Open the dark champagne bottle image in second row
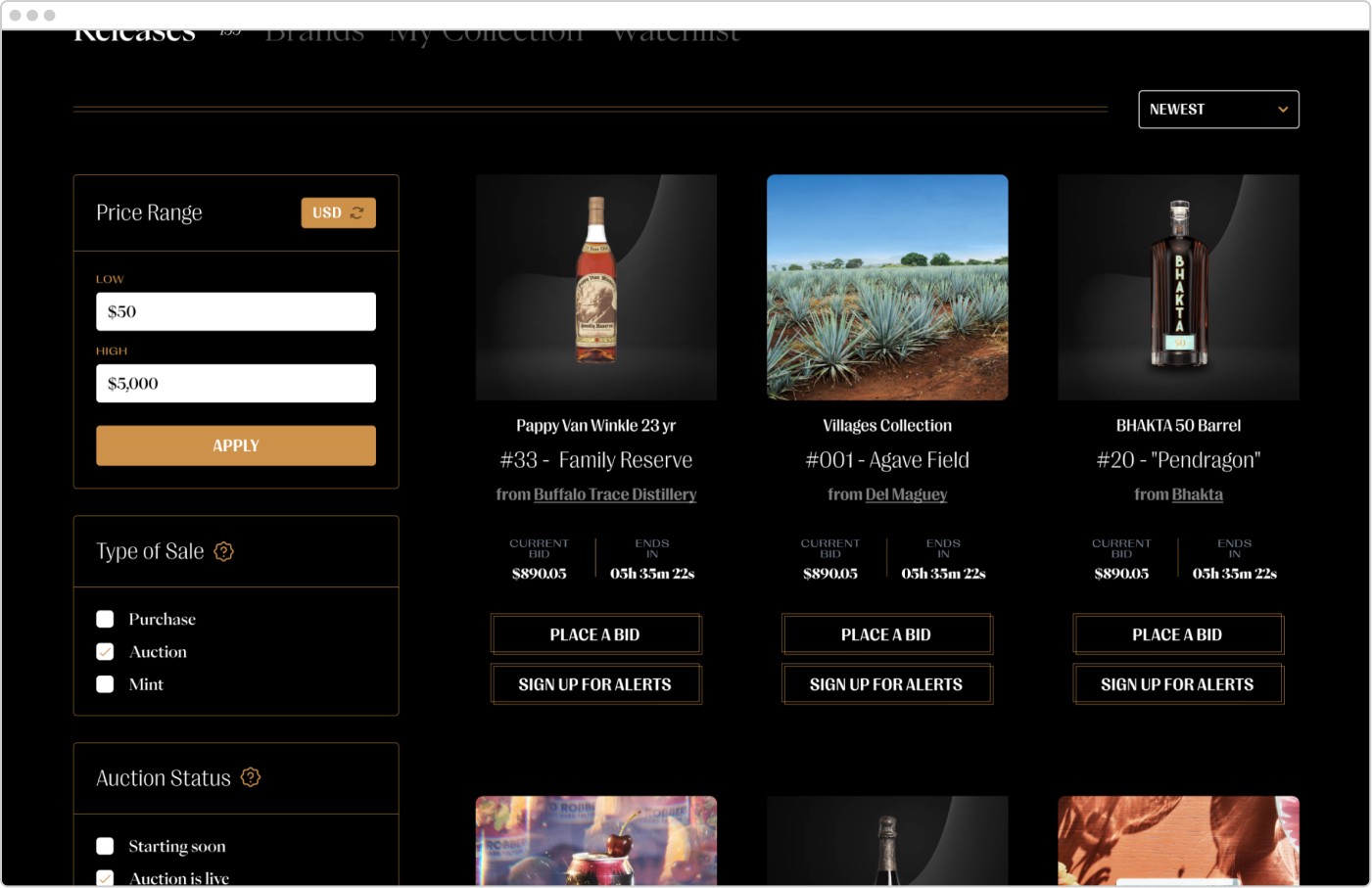Viewport: 1372px width, 888px height. point(887,841)
